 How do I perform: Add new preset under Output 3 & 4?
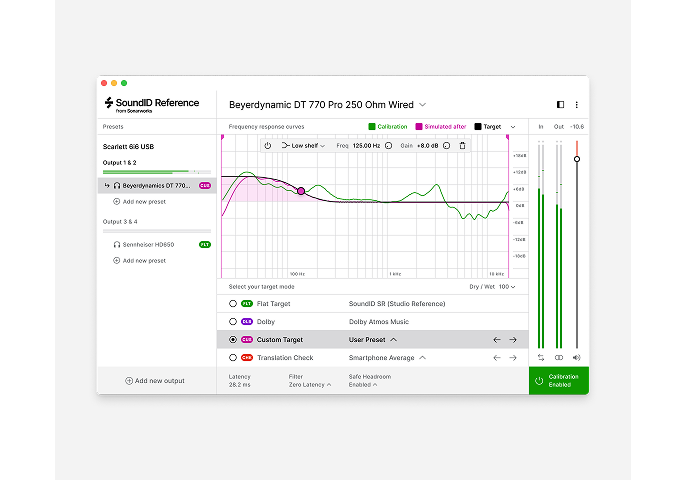point(140,261)
